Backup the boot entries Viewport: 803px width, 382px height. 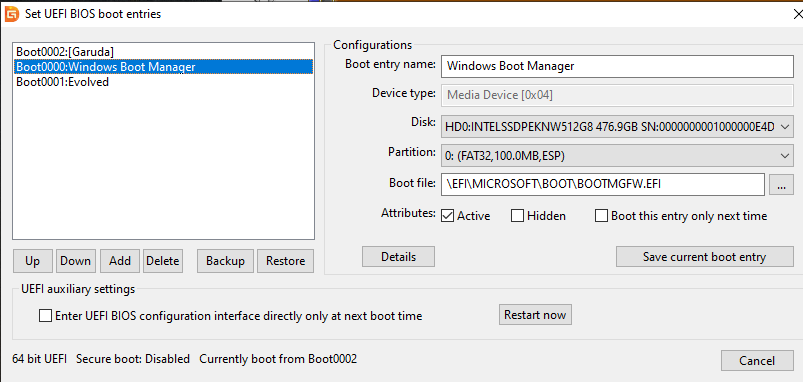click(225, 261)
